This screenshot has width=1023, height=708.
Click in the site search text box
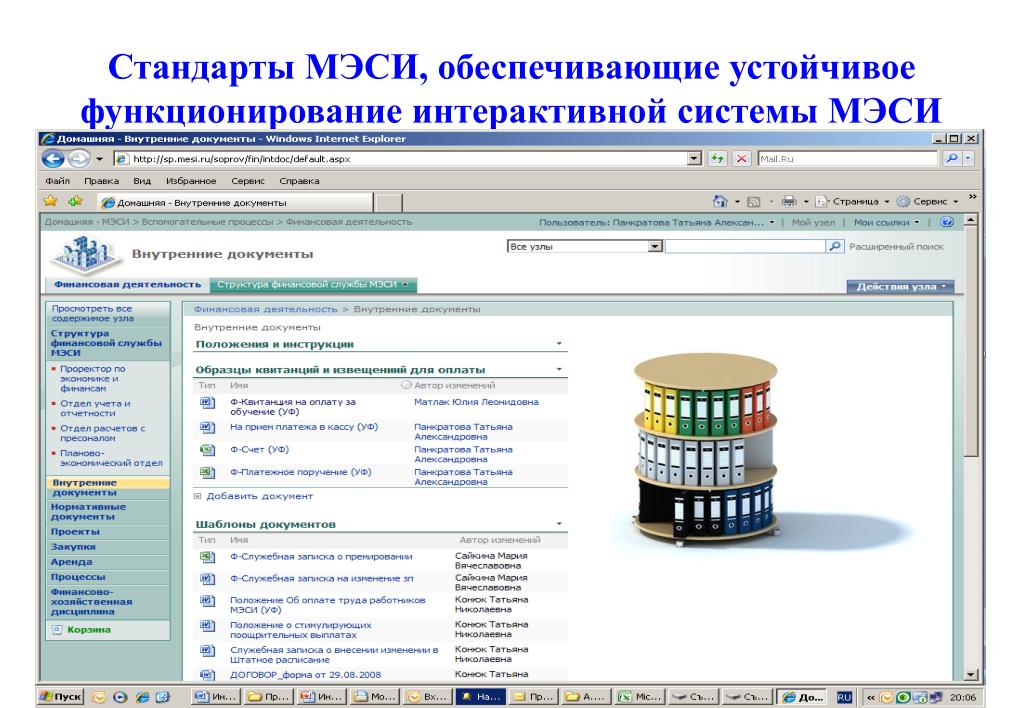745,247
